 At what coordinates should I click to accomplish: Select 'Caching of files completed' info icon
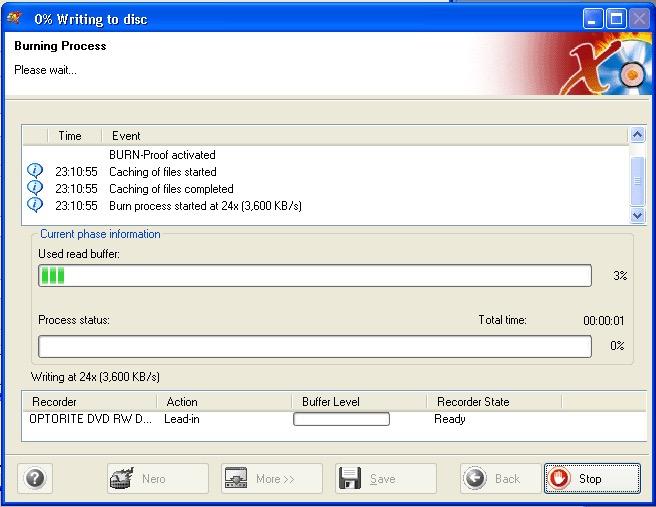(35, 188)
